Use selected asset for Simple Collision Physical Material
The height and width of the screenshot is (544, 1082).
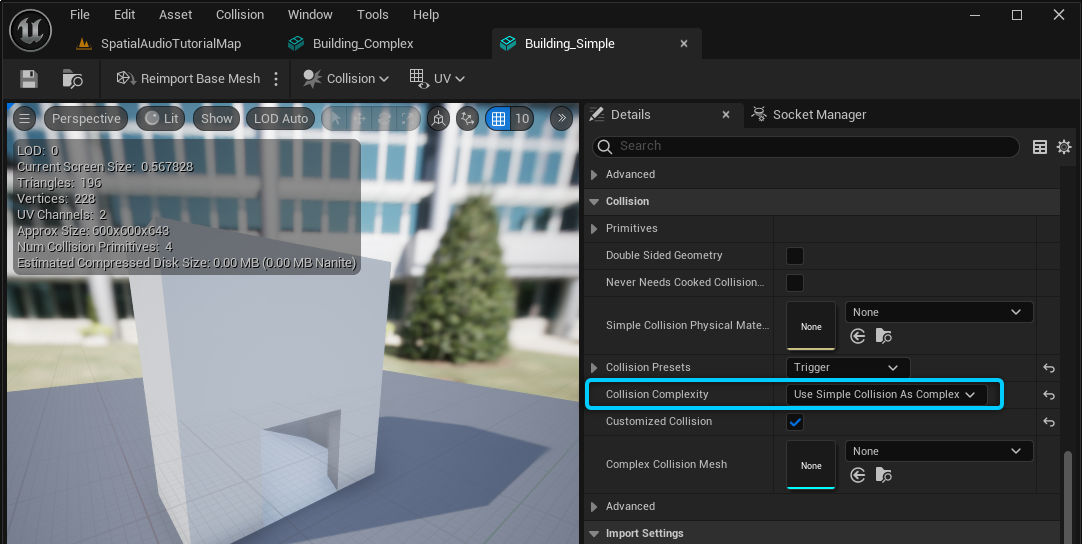pos(858,336)
